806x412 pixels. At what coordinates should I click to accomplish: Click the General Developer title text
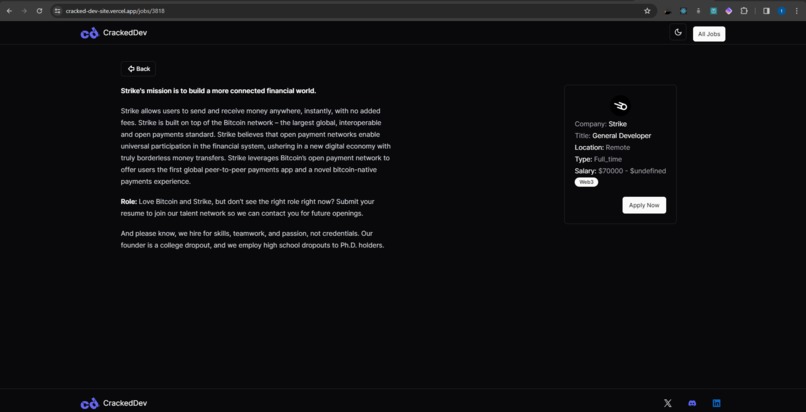(621, 136)
